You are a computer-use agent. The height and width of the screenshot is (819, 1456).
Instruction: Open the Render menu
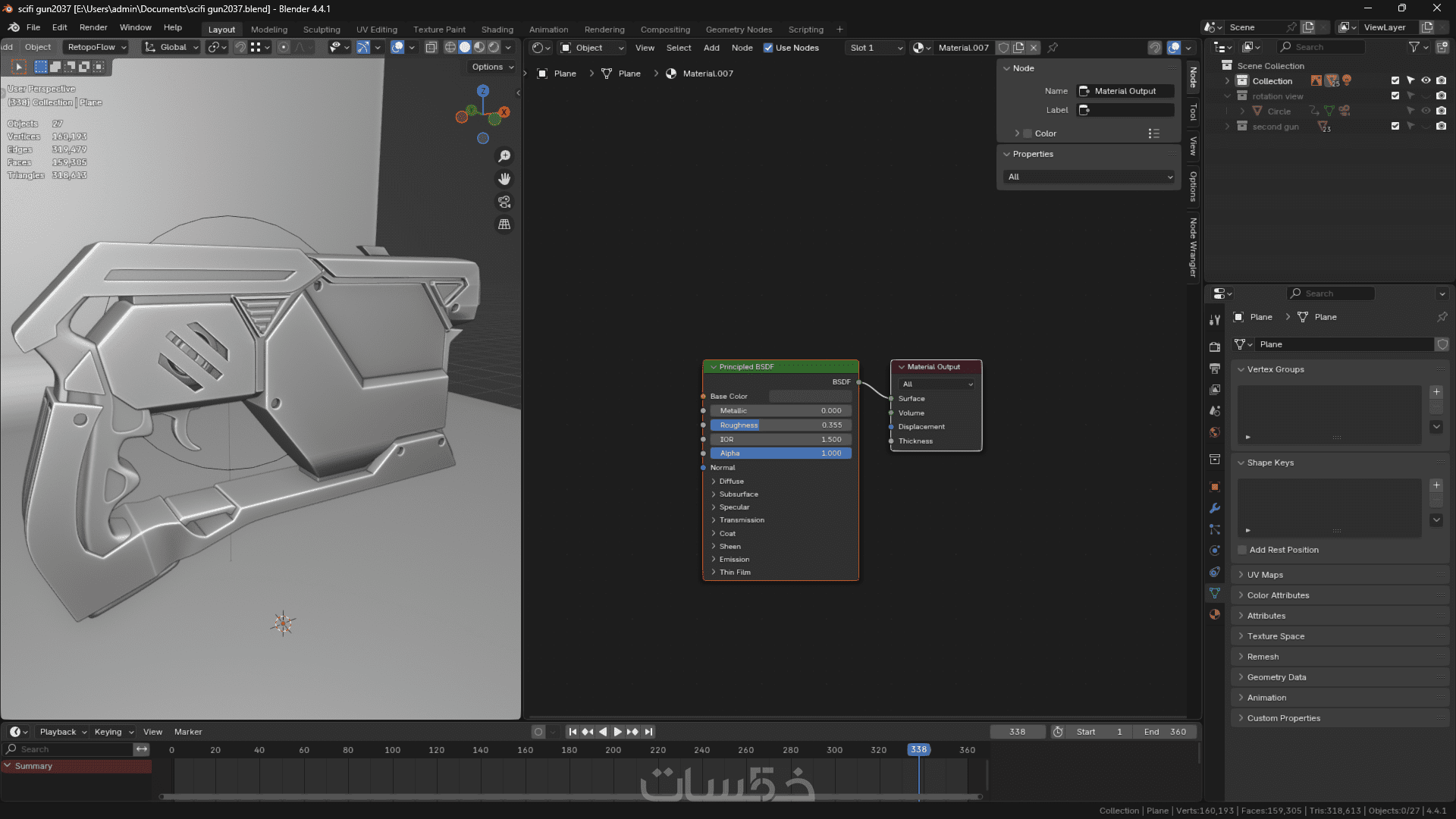(93, 27)
